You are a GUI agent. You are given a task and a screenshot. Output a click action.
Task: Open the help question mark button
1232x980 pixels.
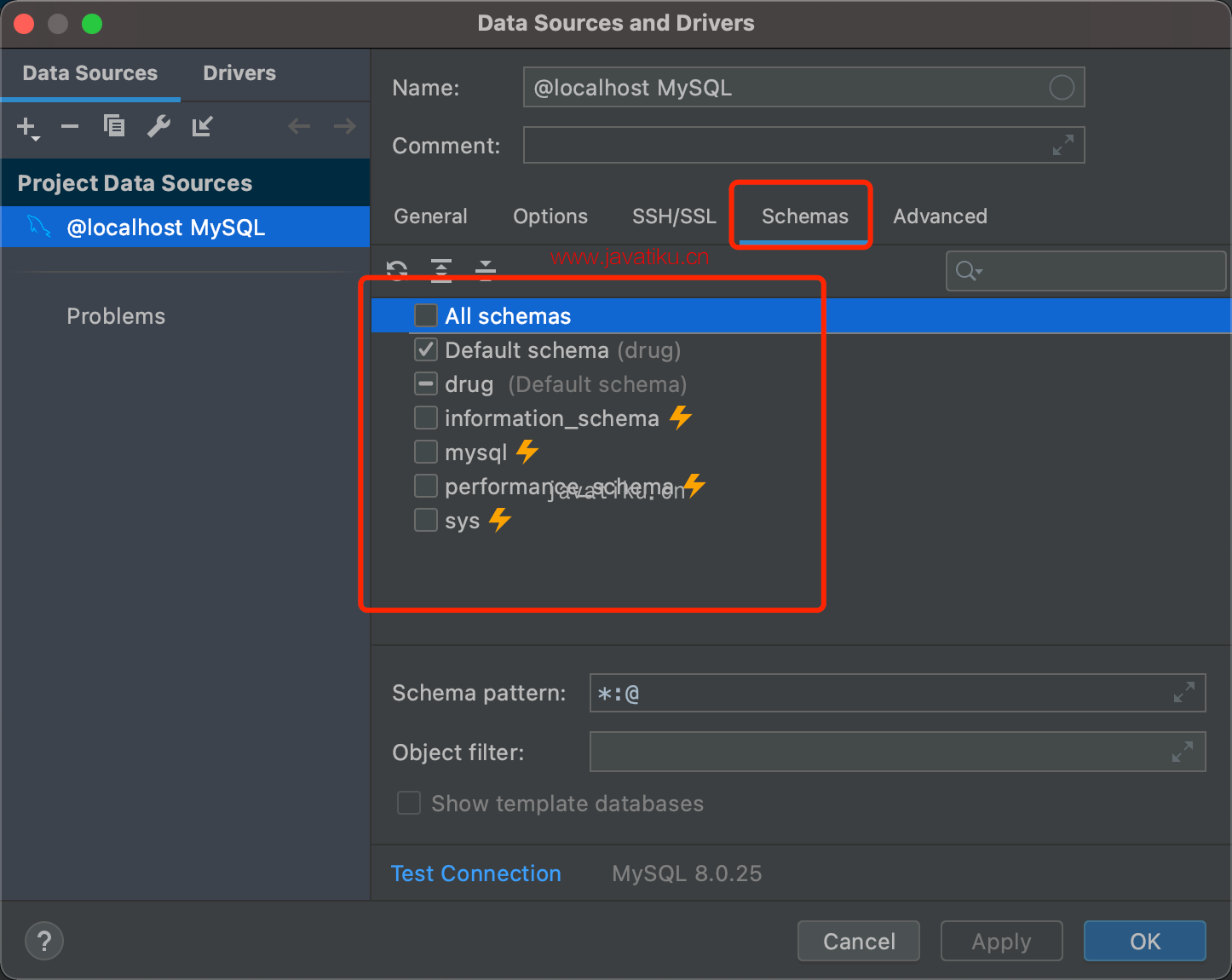[44, 942]
